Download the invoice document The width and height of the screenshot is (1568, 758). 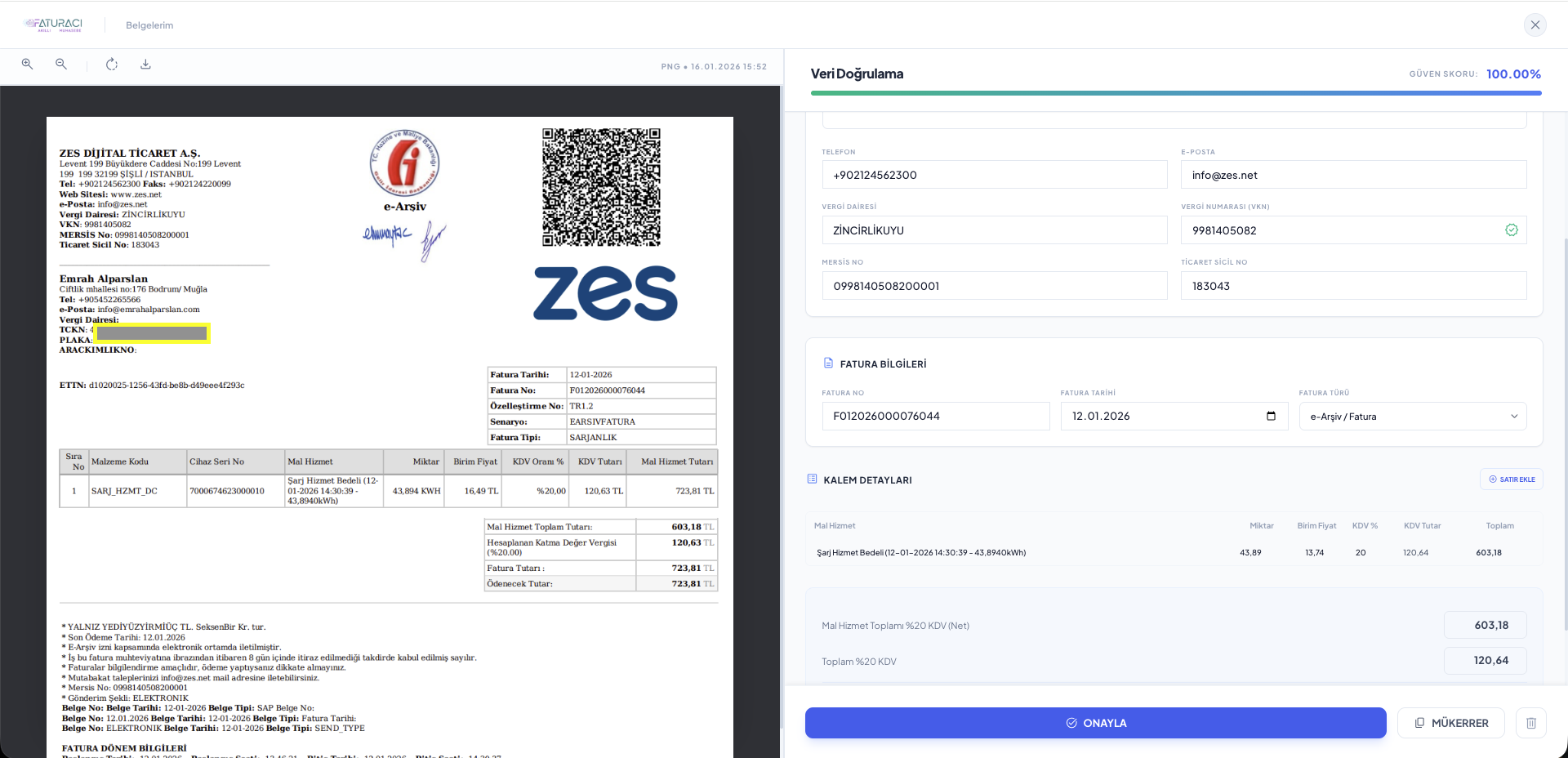[145, 64]
